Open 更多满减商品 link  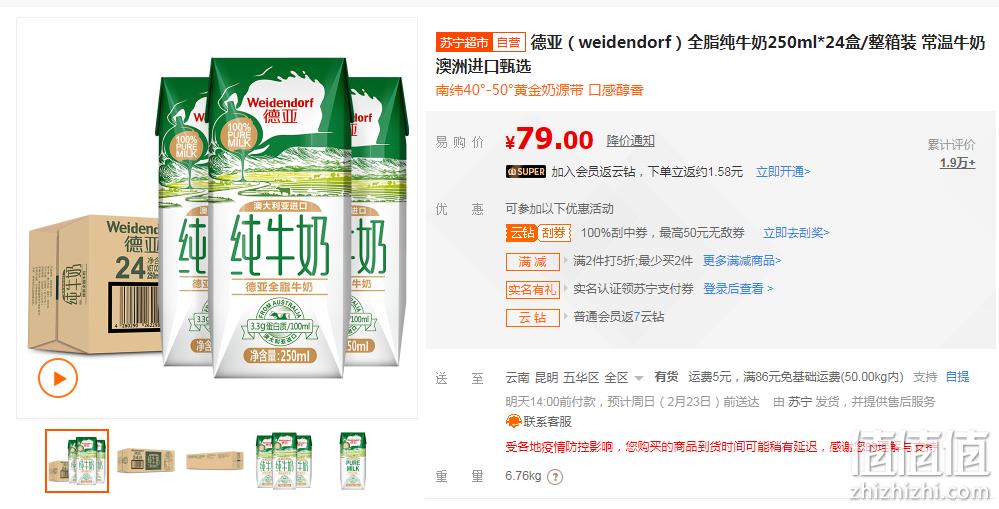tap(742, 261)
